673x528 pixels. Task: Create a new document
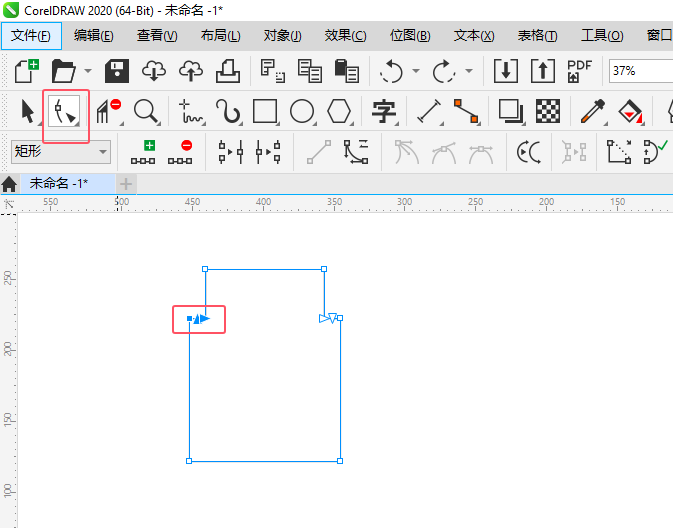tap(27, 71)
